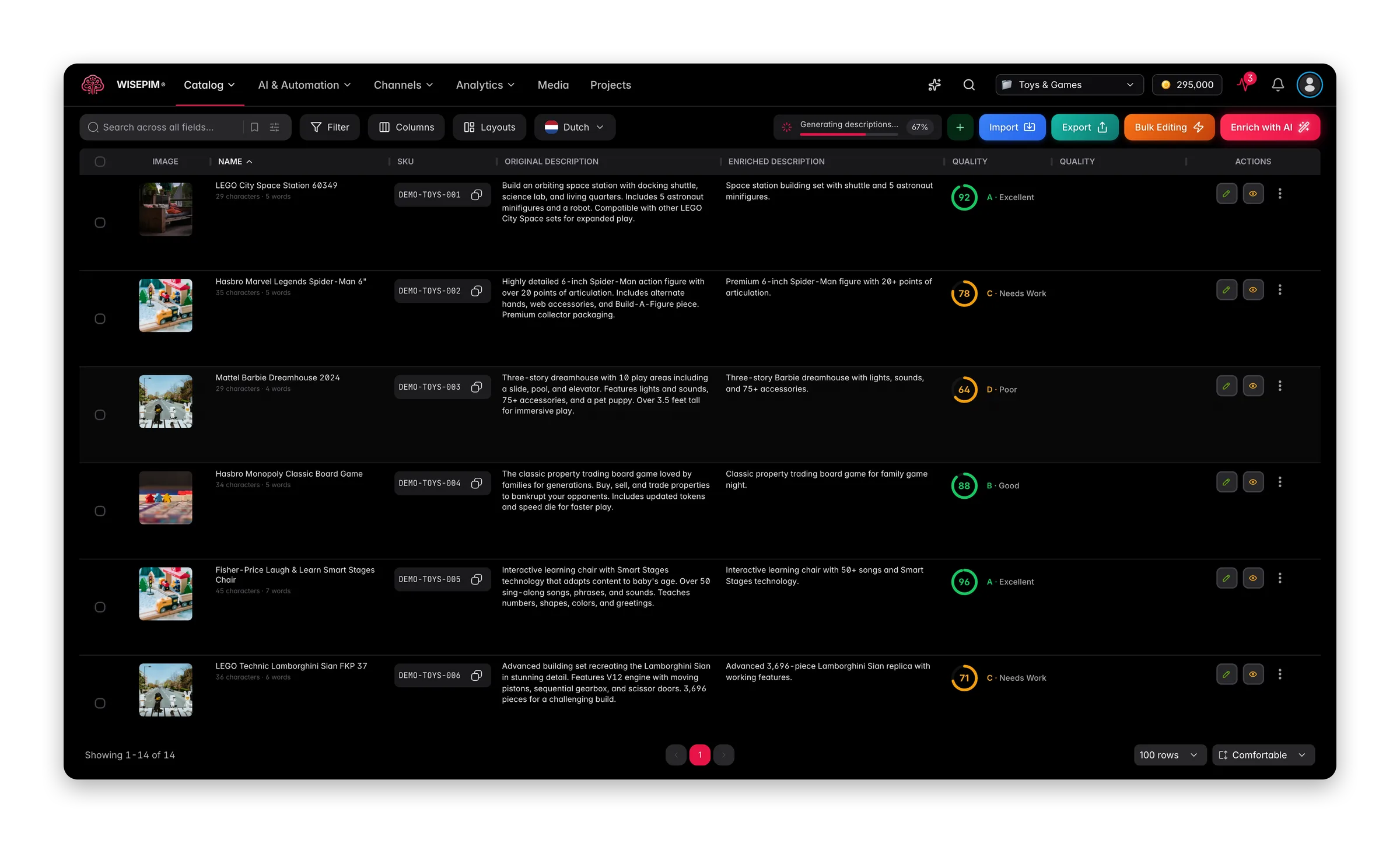This screenshot has height=843, width=1400.
Task: Select the Lamborghini Sian row checkbox
Action: point(100,704)
